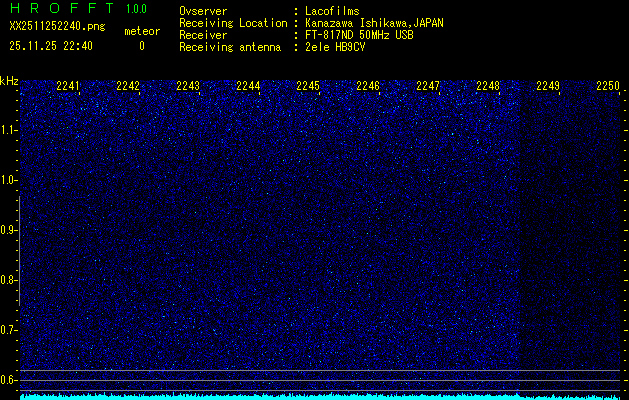
Task: Click the 2249 time marker
Action: (548, 87)
